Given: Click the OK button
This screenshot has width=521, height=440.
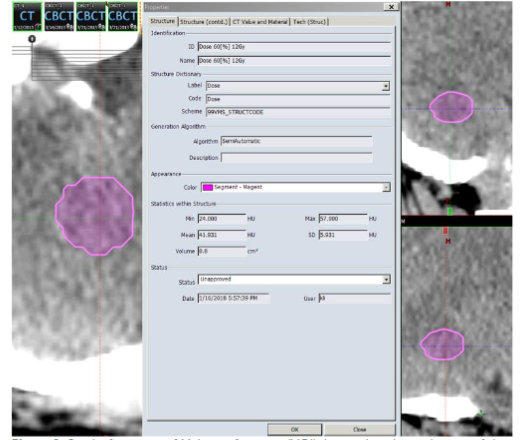Looking at the screenshot, I should [x=295, y=429].
